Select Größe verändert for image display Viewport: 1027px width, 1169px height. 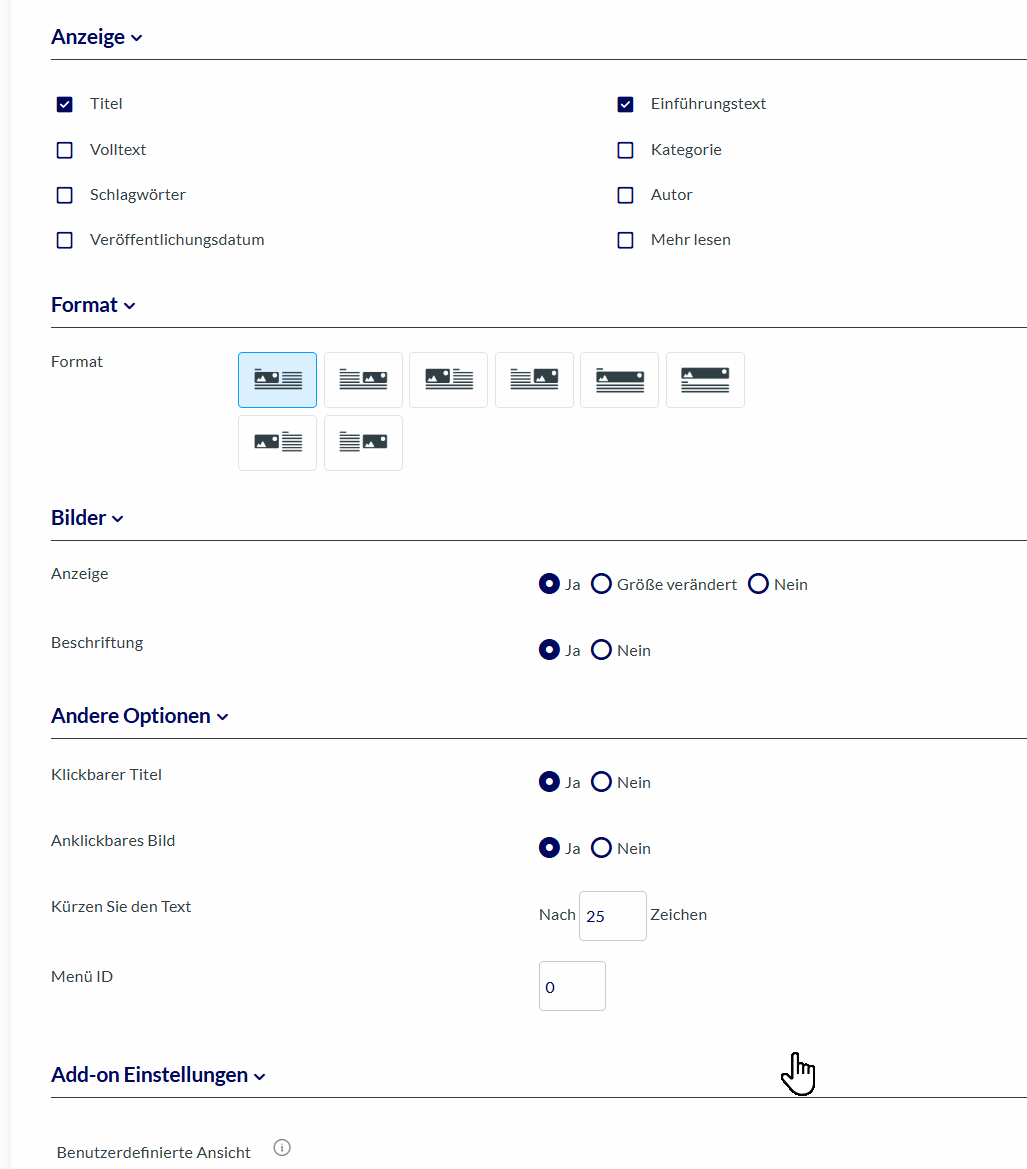pos(601,584)
